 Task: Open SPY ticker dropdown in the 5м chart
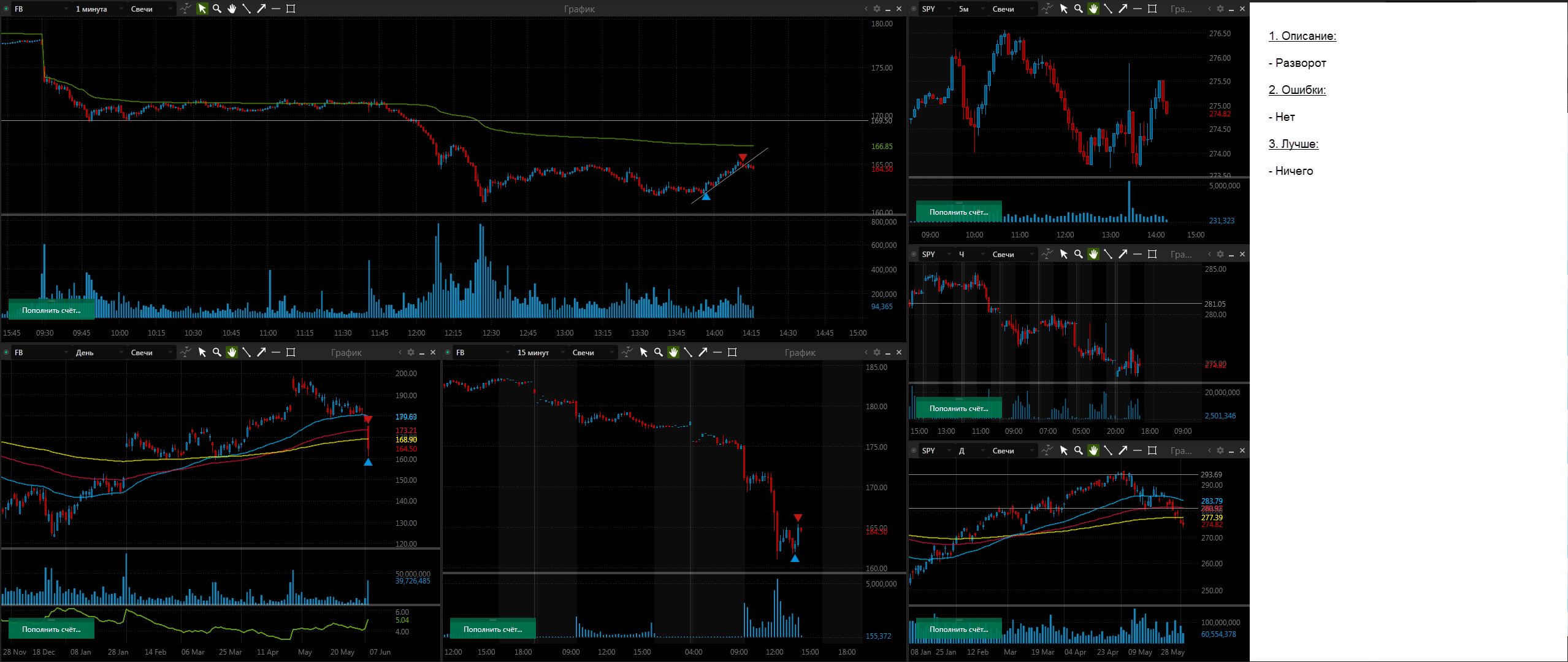coord(936,9)
